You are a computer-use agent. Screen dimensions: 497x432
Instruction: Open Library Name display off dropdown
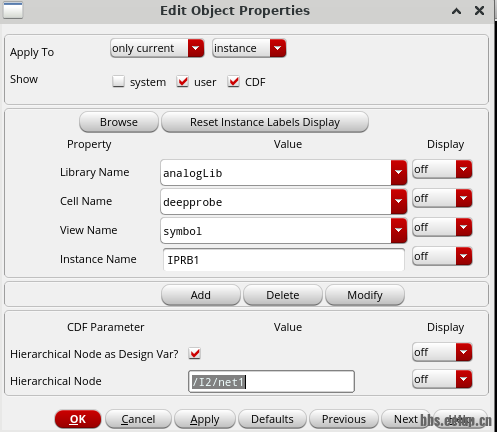[x=442, y=169]
